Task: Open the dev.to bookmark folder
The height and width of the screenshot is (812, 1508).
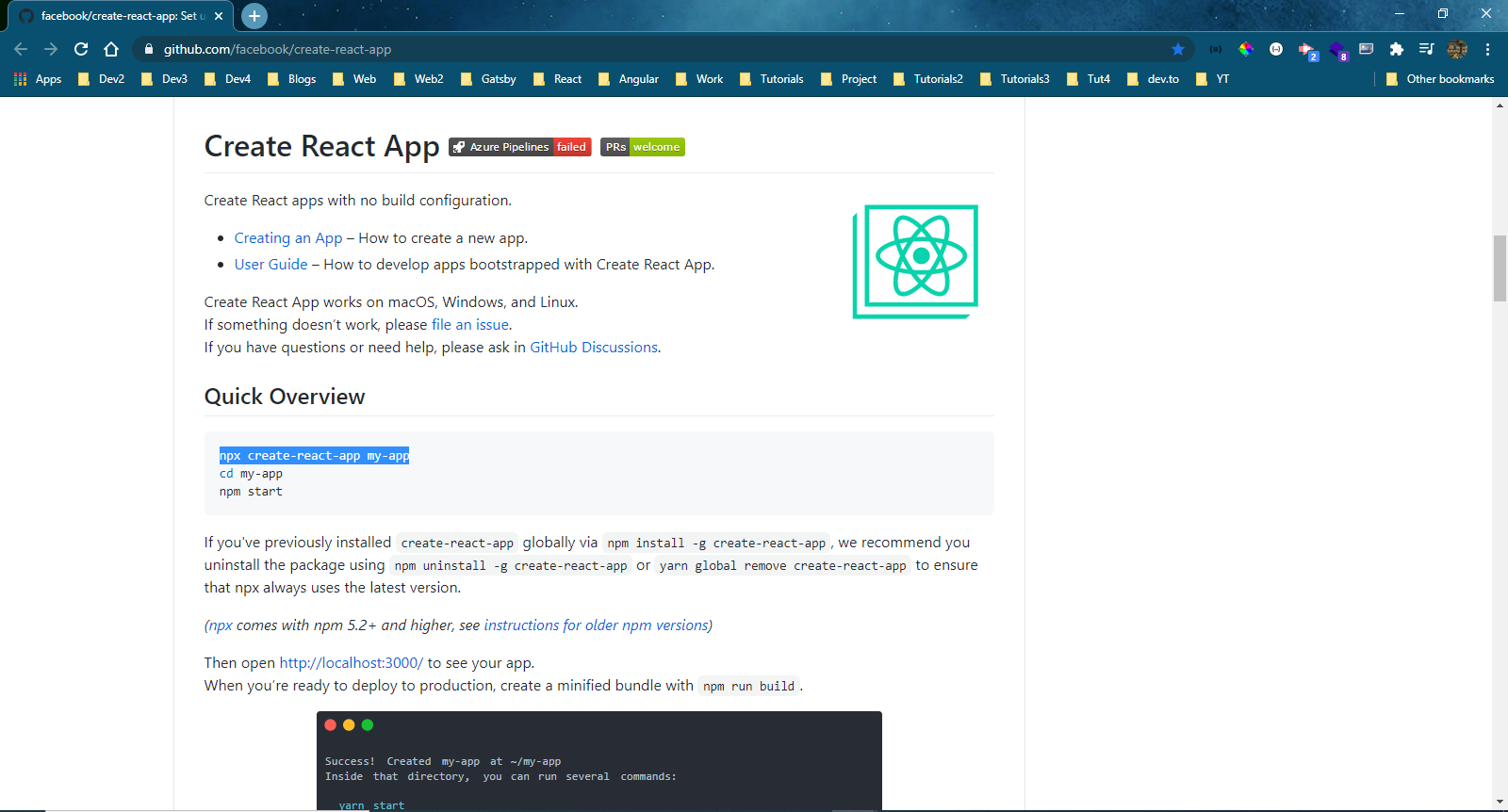Action: point(1153,79)
